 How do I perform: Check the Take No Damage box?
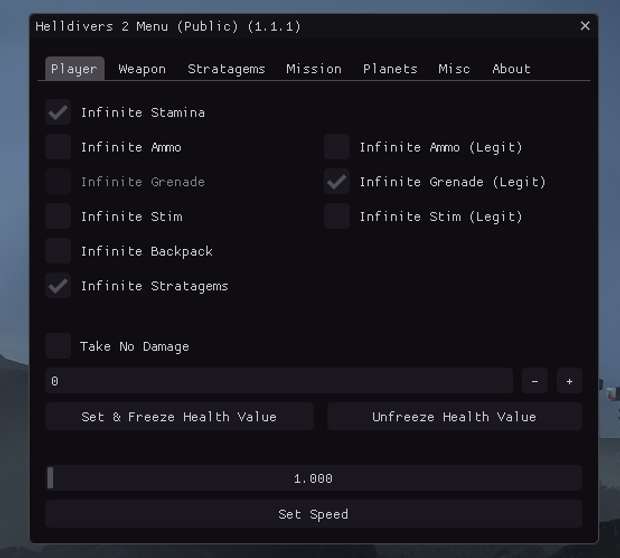58,346
